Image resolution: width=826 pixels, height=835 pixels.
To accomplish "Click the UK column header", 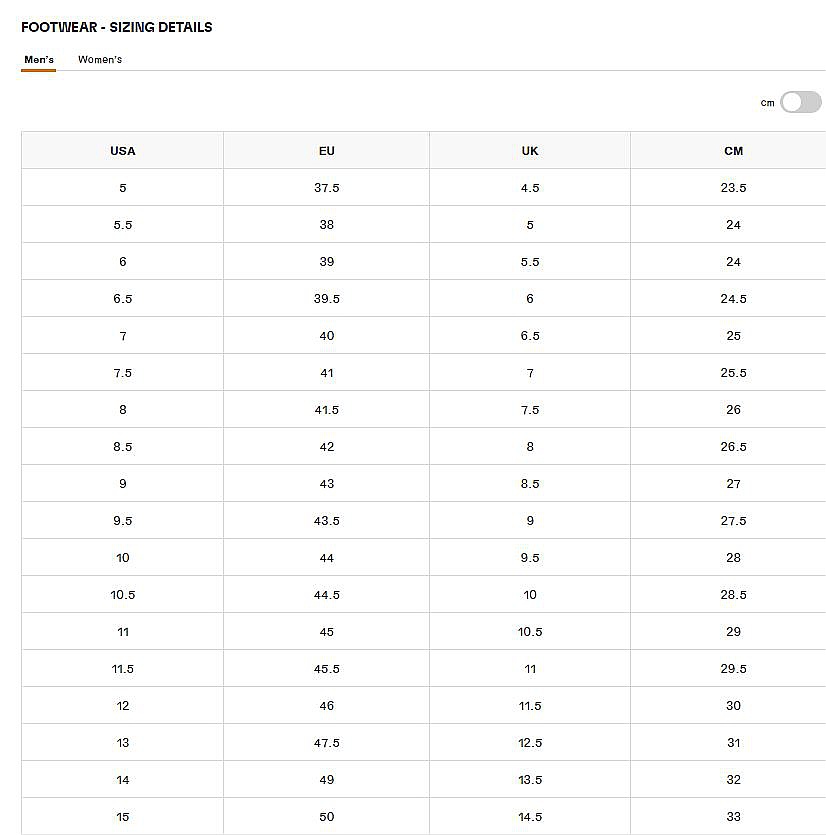I will (x=530, y=151).
